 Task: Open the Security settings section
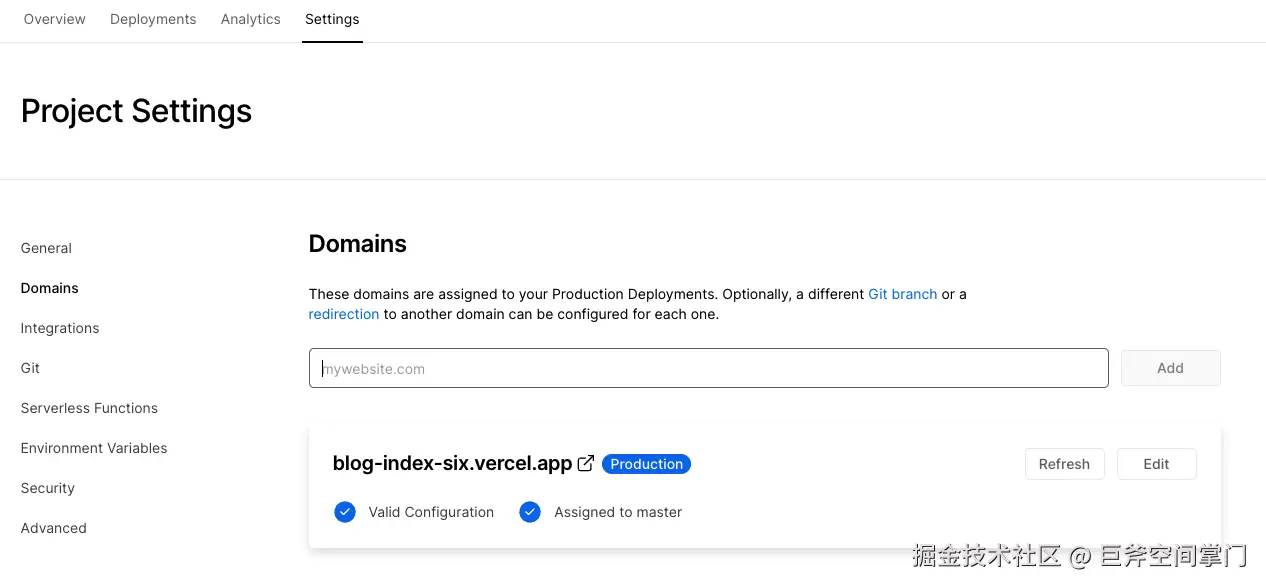pos(48,488)
